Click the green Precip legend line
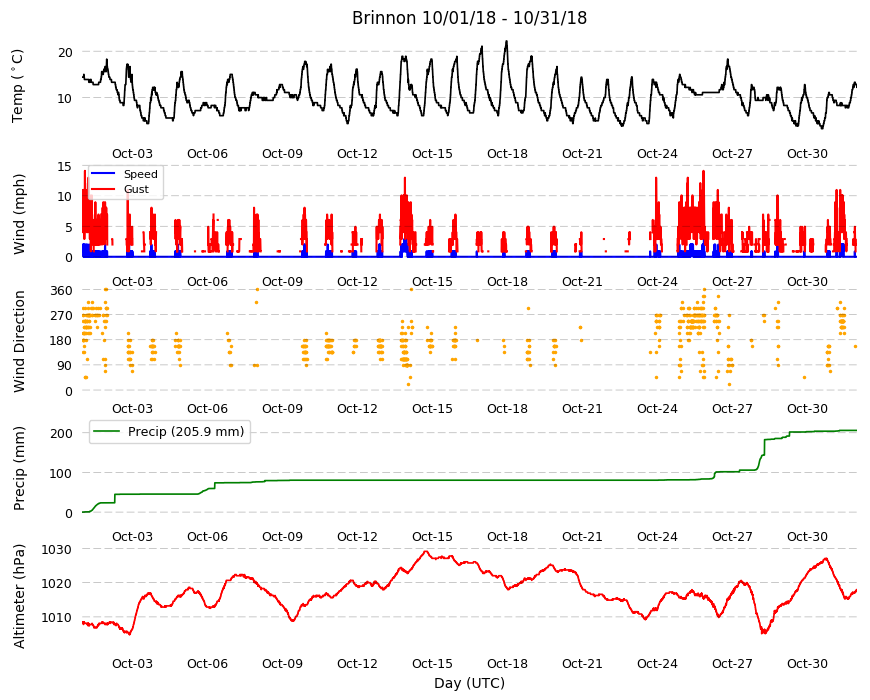Image resolution: width=870 pixels, height=700 pixels. click(x=107, y=432)
